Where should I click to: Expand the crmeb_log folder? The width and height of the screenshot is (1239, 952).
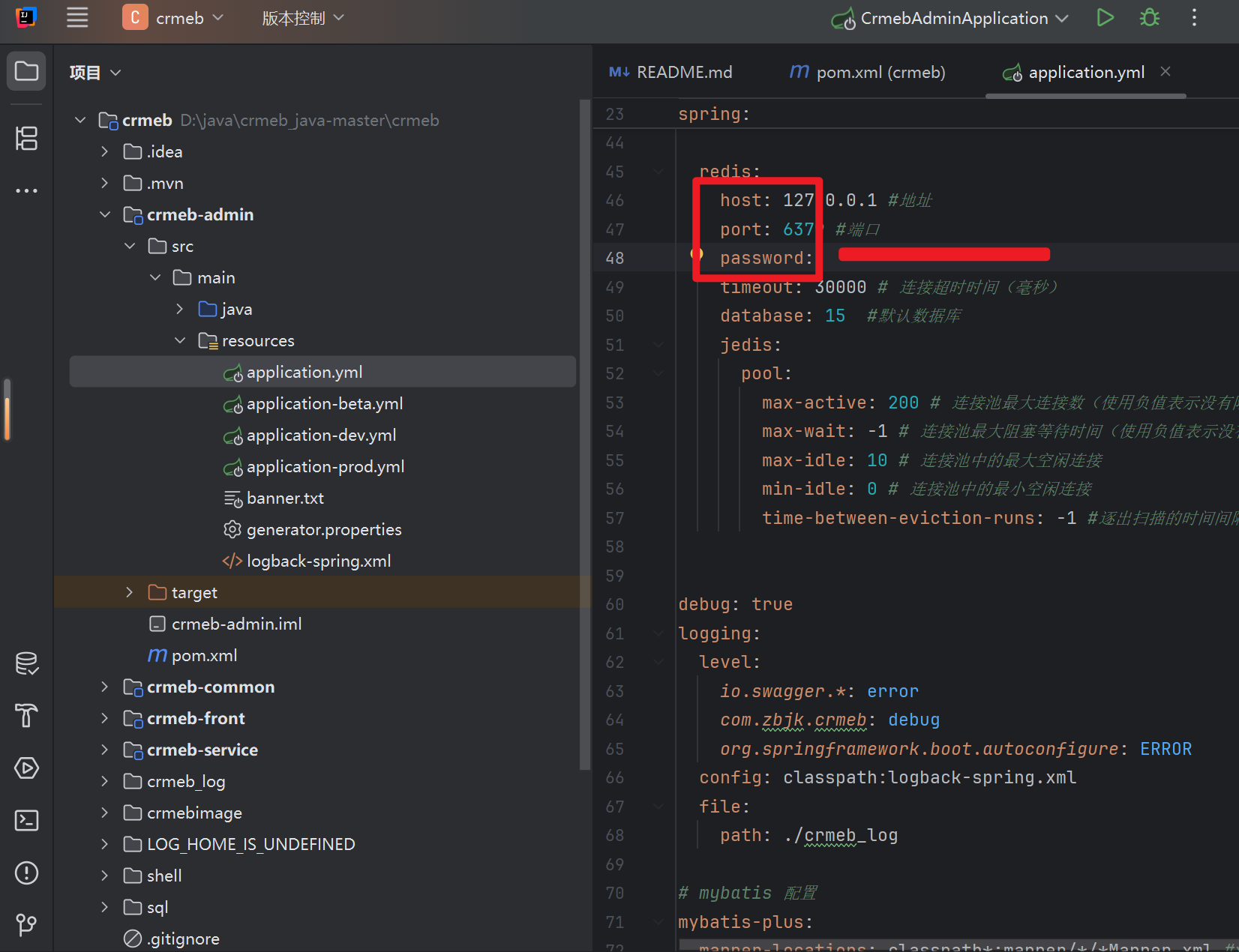pyautogui.click(x=105, y=781)
